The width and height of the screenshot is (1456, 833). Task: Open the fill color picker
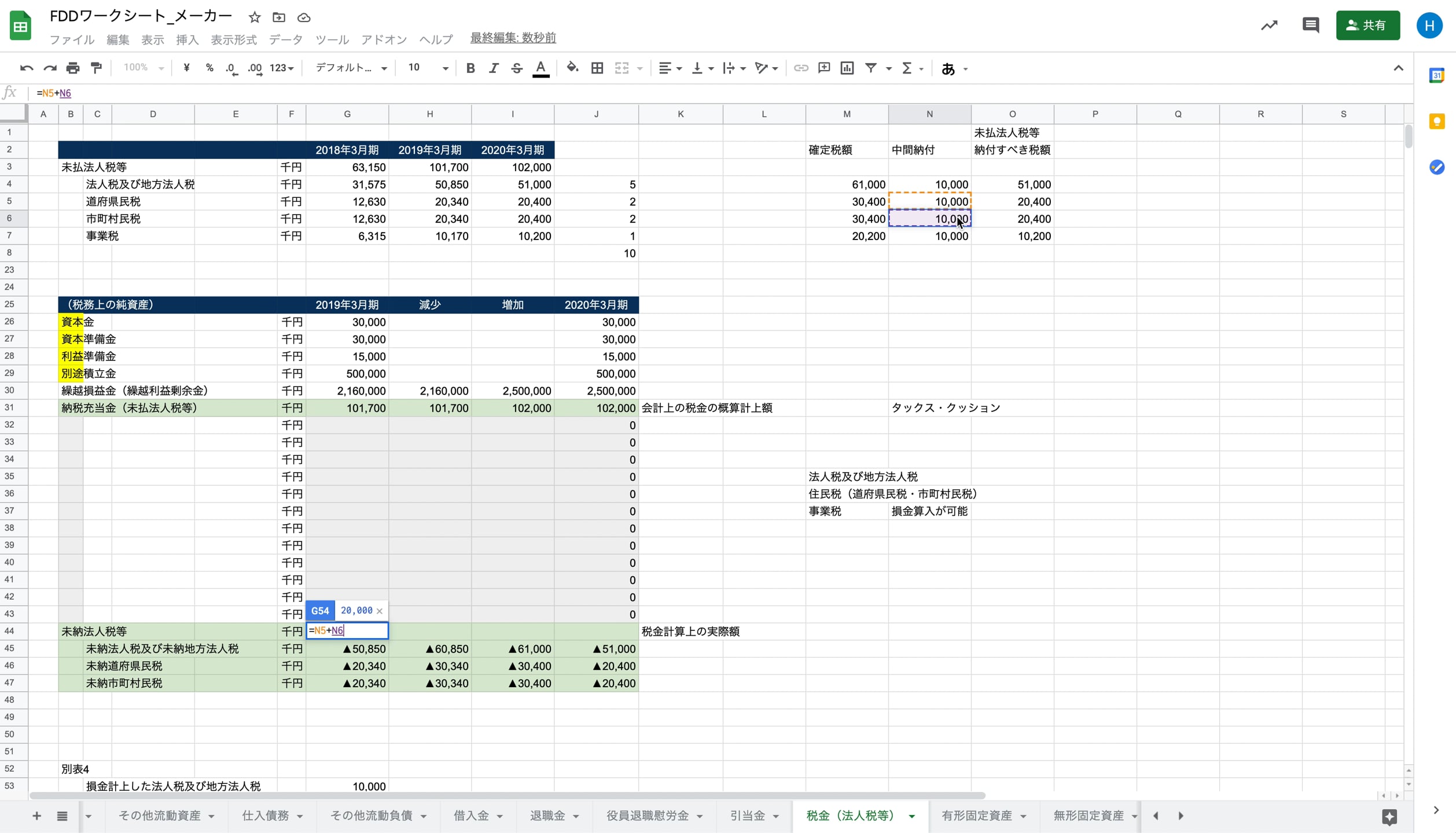tap(572, 68)
